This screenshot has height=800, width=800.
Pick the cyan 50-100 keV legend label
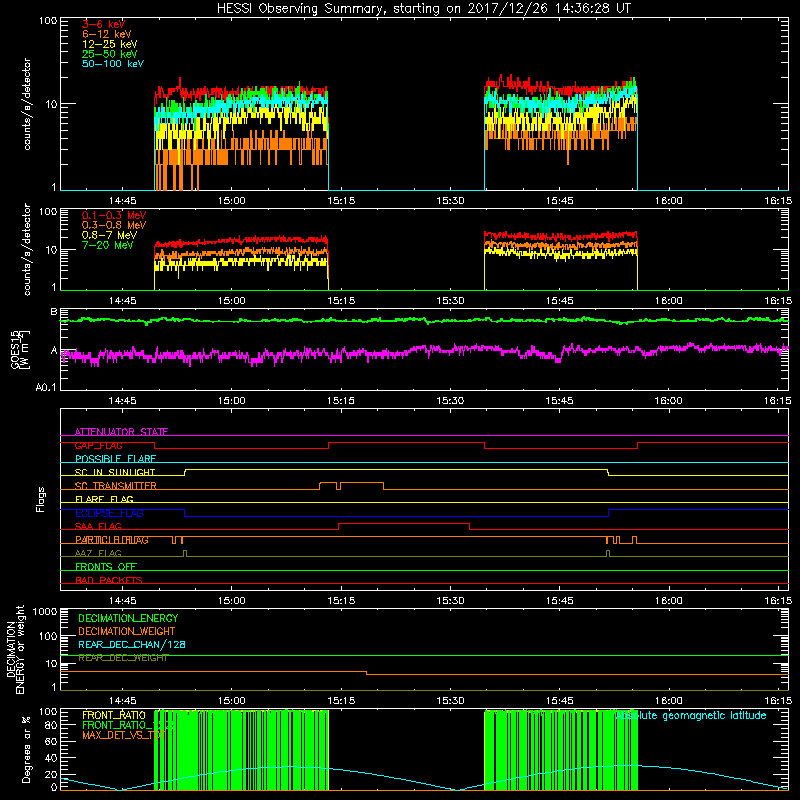click(113, 64)
